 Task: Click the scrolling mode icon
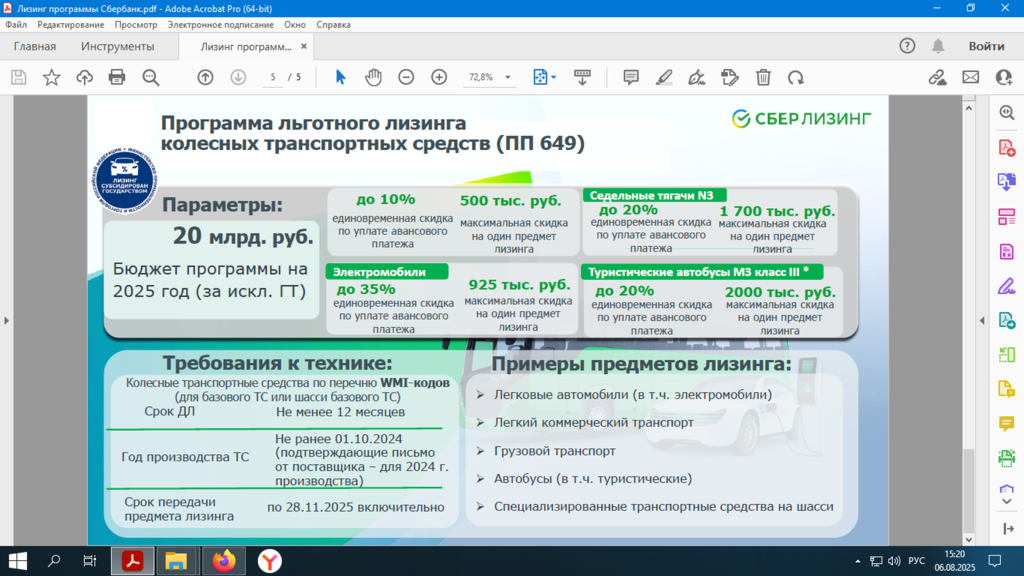(582, 77)
